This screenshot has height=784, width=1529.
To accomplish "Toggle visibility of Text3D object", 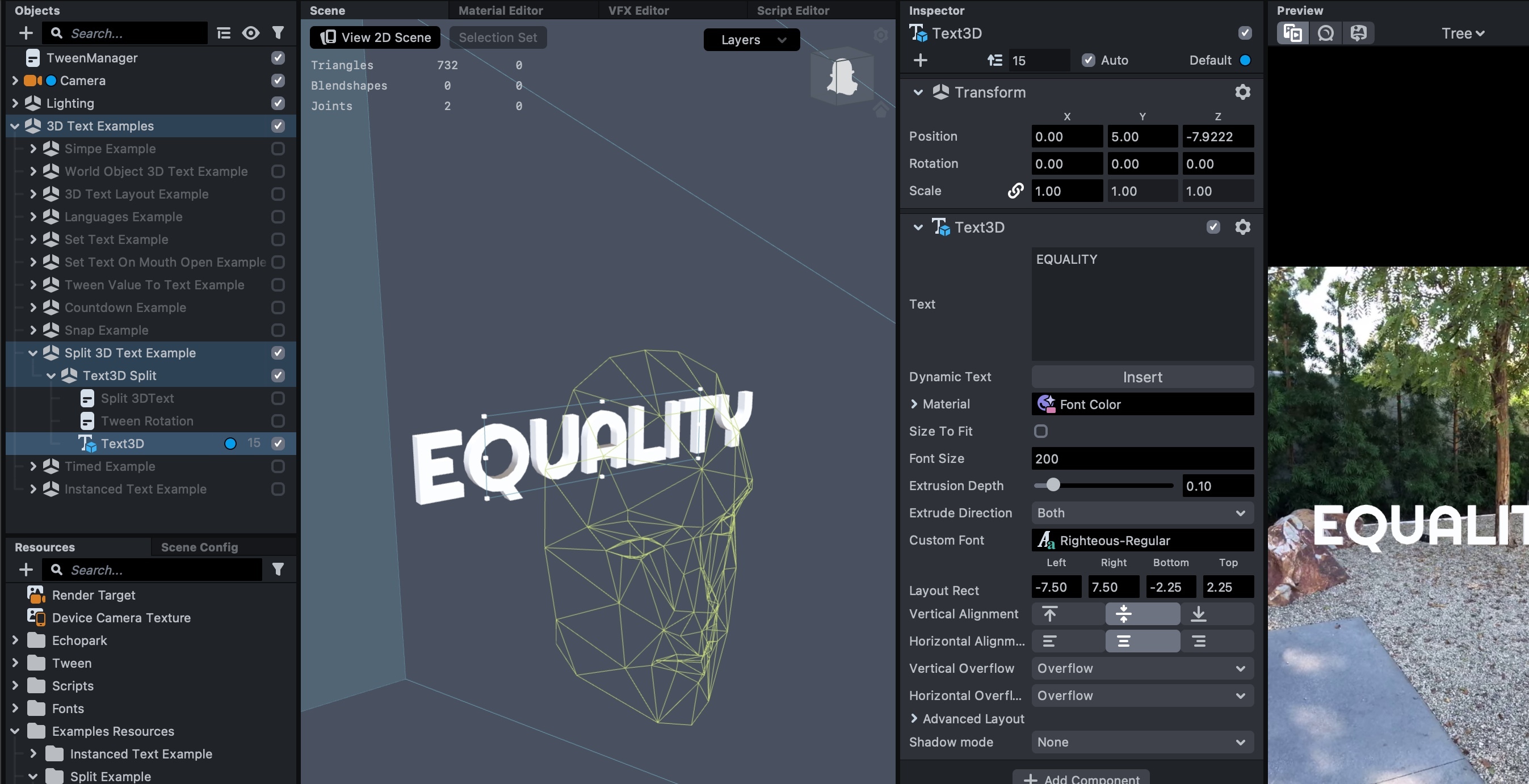I will point(278,443).
